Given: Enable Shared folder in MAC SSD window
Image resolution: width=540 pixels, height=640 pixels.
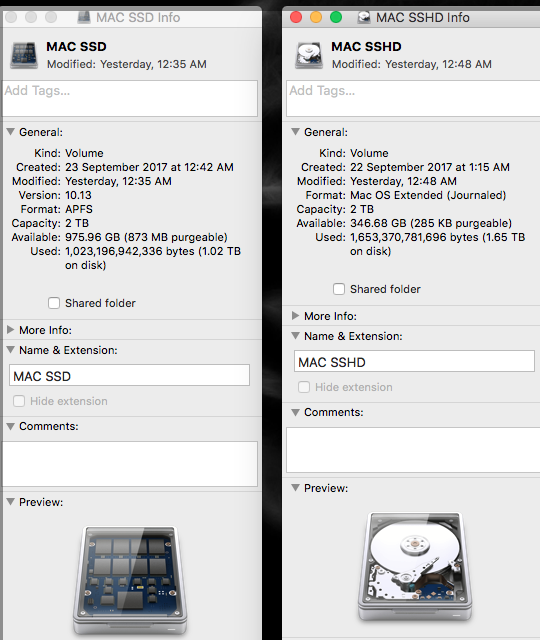Looking at the screenshot, I should click(54, 303).
